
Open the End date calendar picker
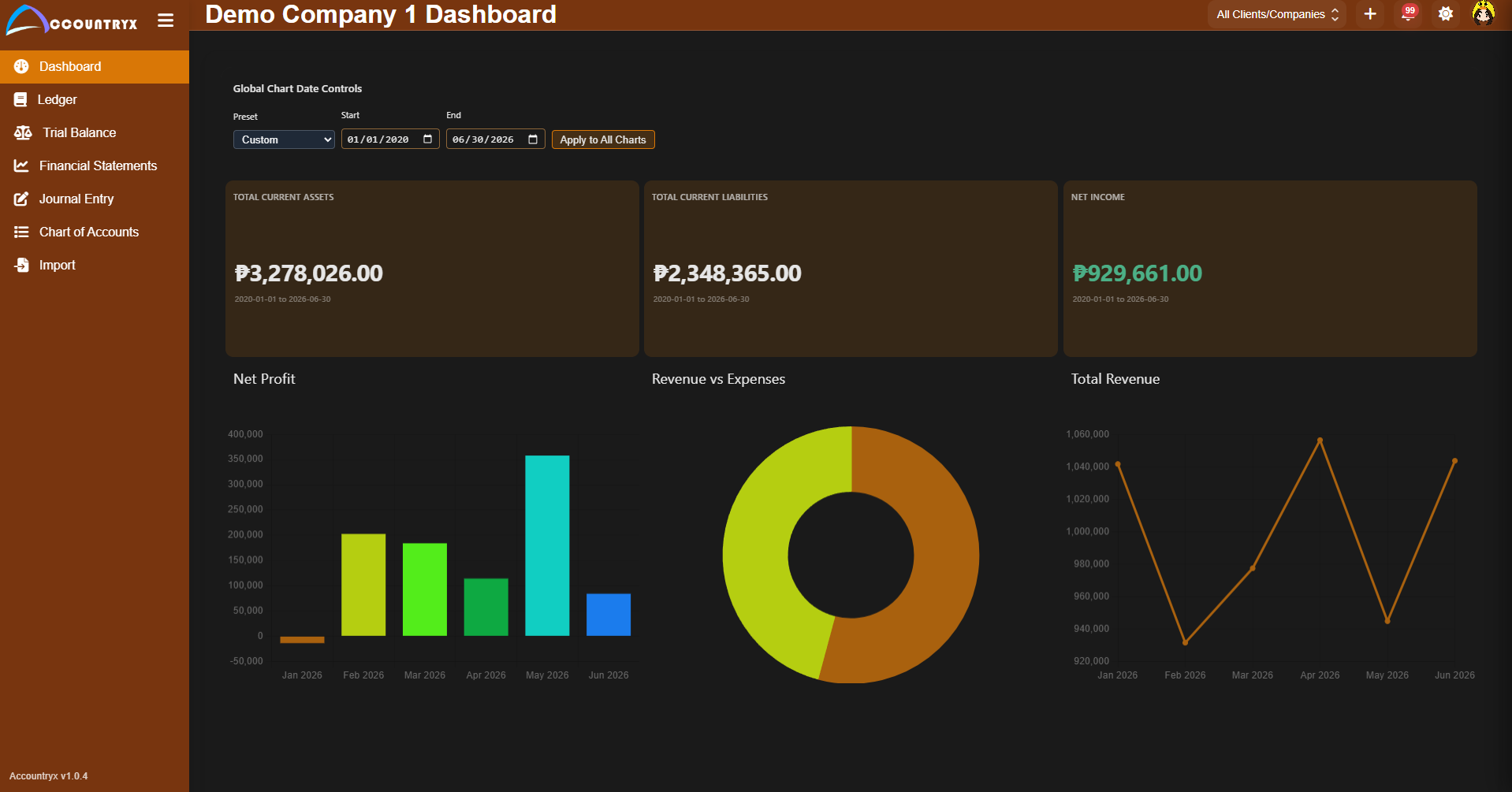[x=533, y=139]
